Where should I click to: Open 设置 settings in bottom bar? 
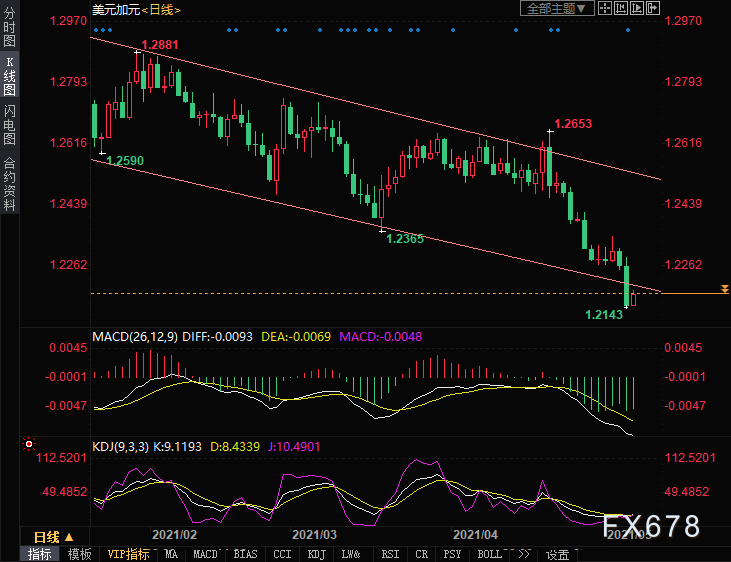557,554
